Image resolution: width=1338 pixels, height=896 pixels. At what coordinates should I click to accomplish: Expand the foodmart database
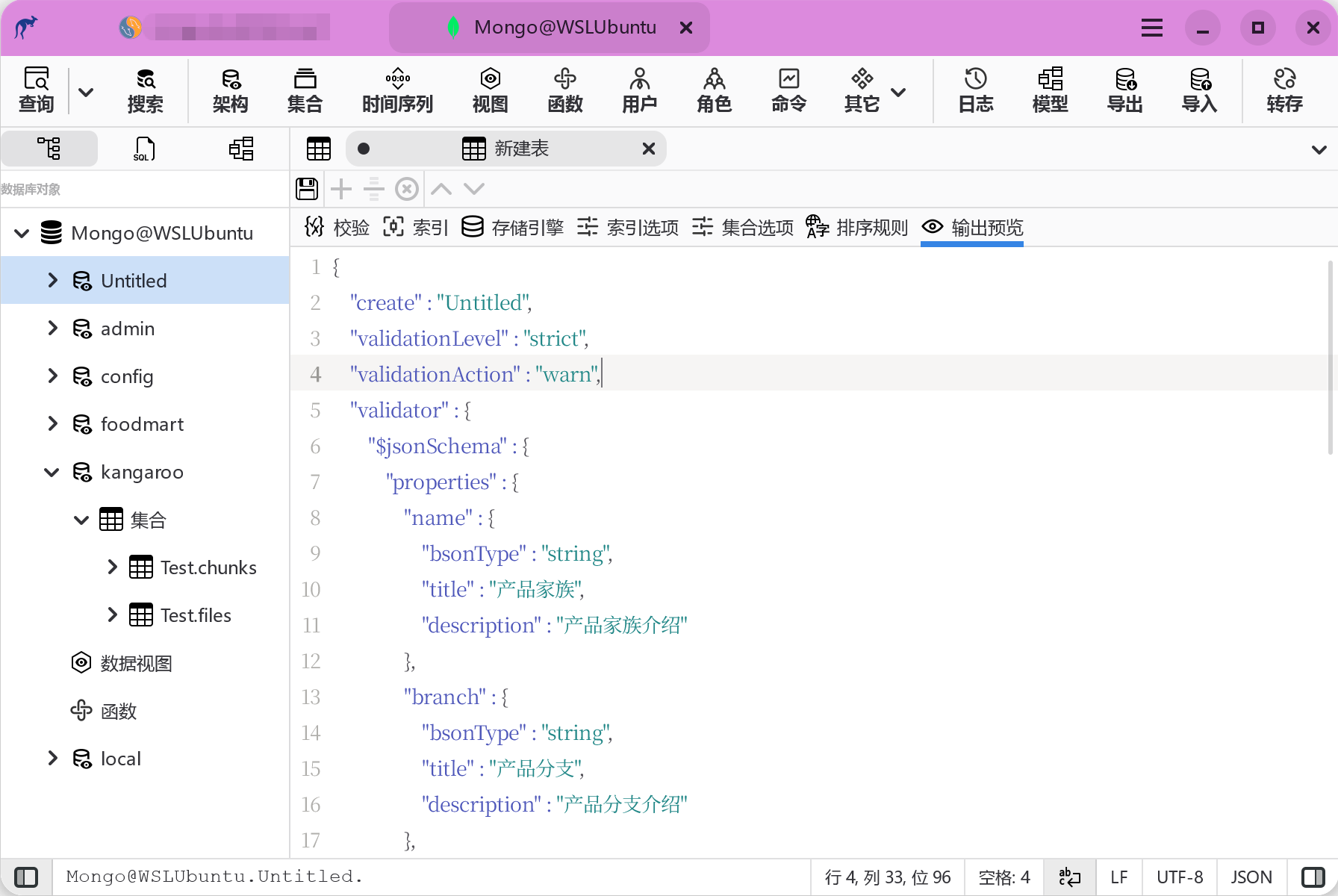[x=51, y=423]
